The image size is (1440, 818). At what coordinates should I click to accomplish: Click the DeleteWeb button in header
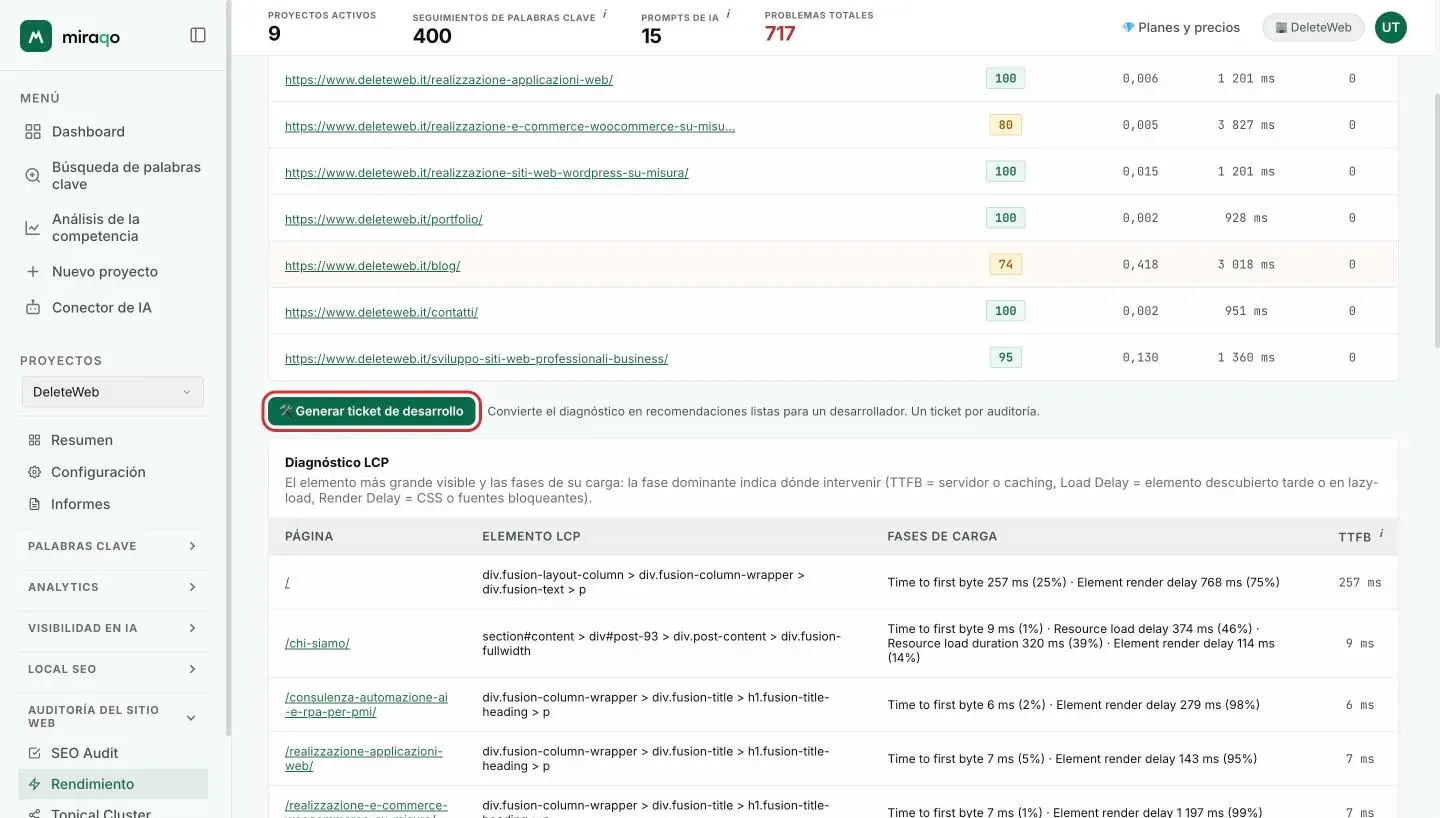pyautogui.click(x=1314, y=28)
